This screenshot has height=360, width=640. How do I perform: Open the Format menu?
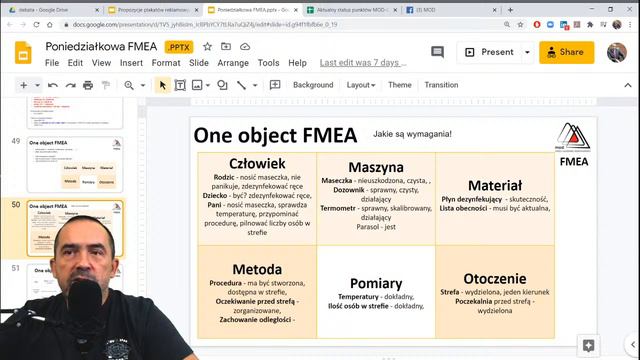coord(166,63)
